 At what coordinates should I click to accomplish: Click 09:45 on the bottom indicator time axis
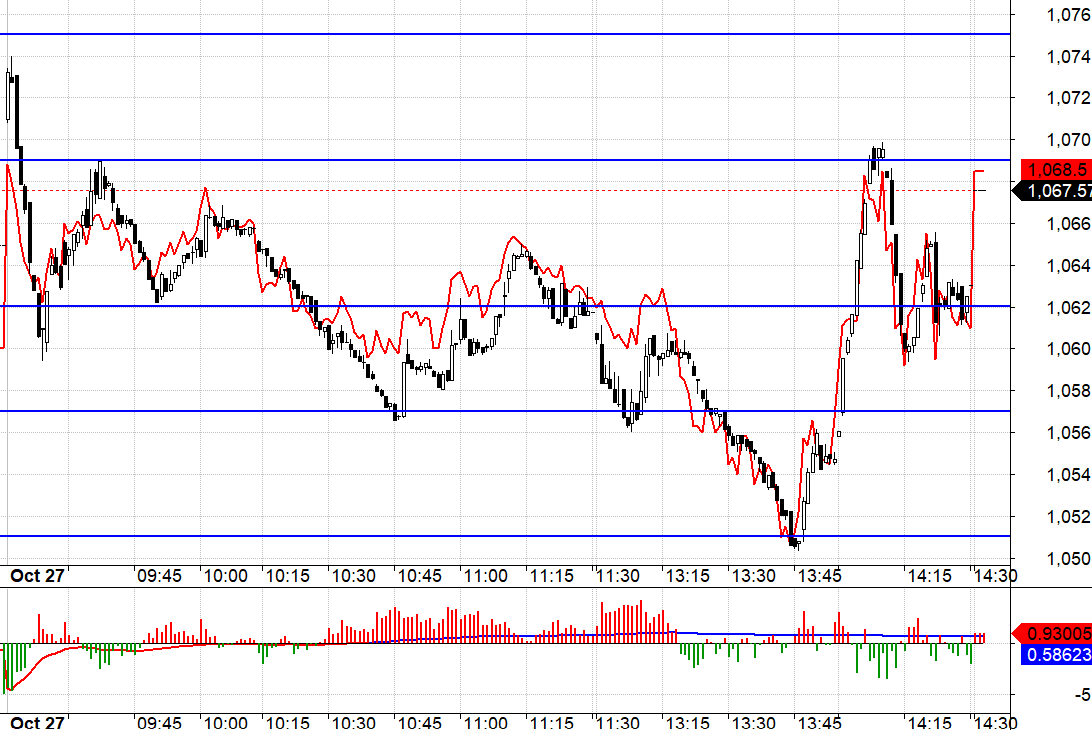[x=159, y=722]
